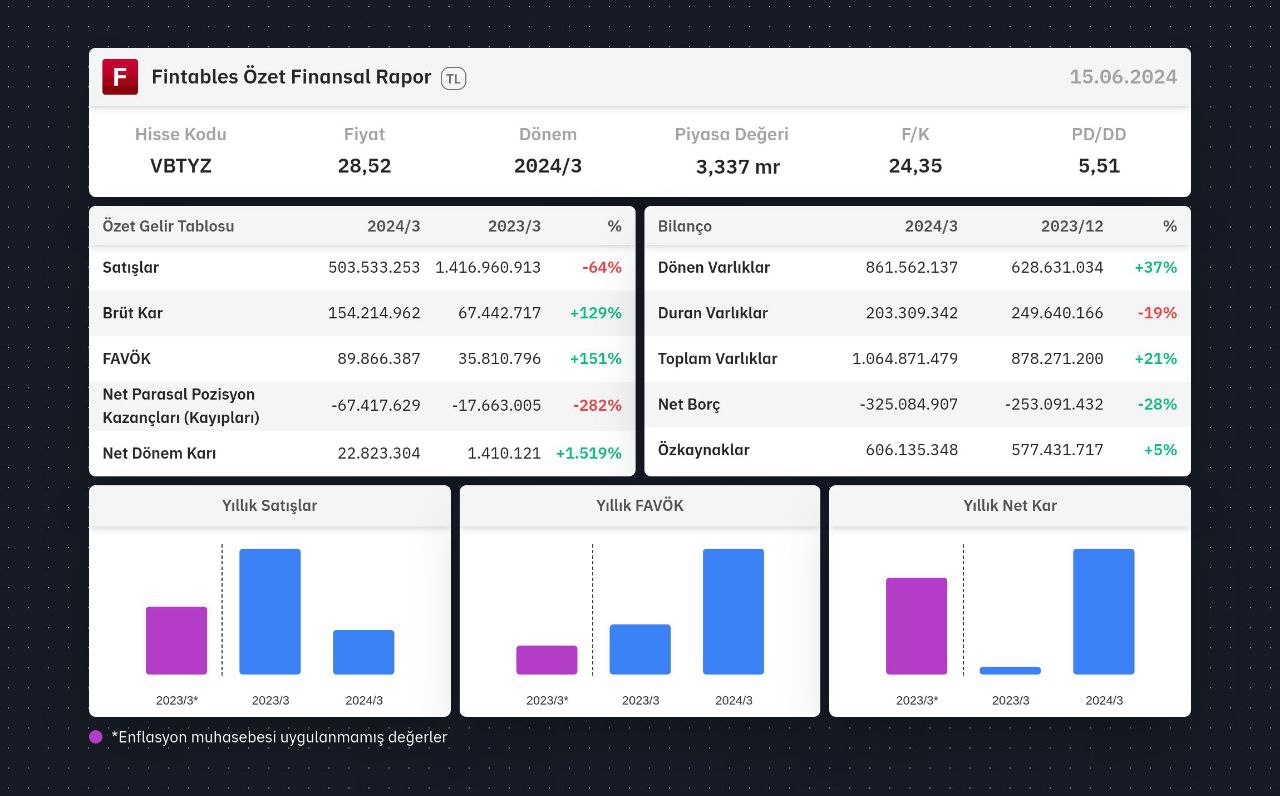Click the tall blue 2023/3 bar in Yıllık Satışlar

270,612
